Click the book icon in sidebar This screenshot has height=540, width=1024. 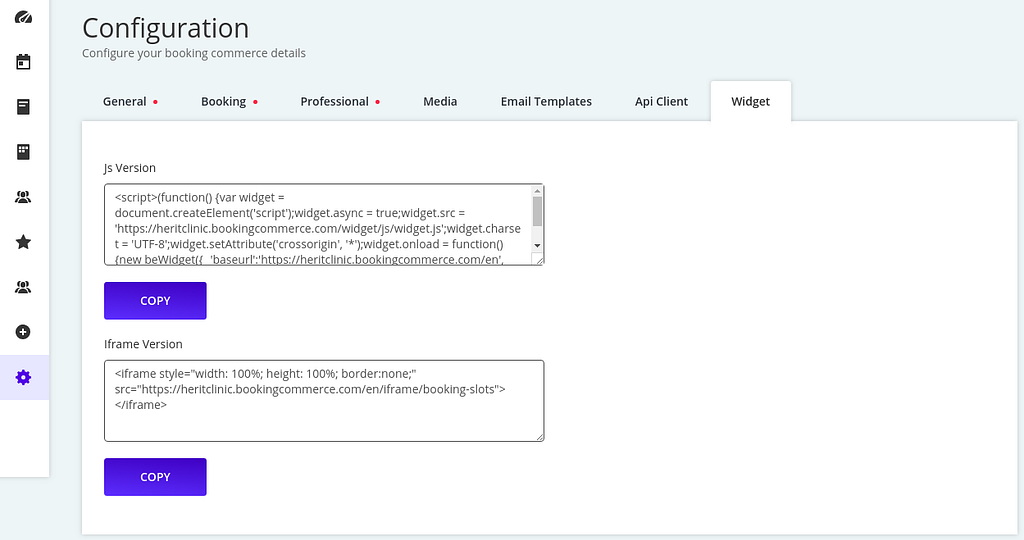[x=24, y=106]
